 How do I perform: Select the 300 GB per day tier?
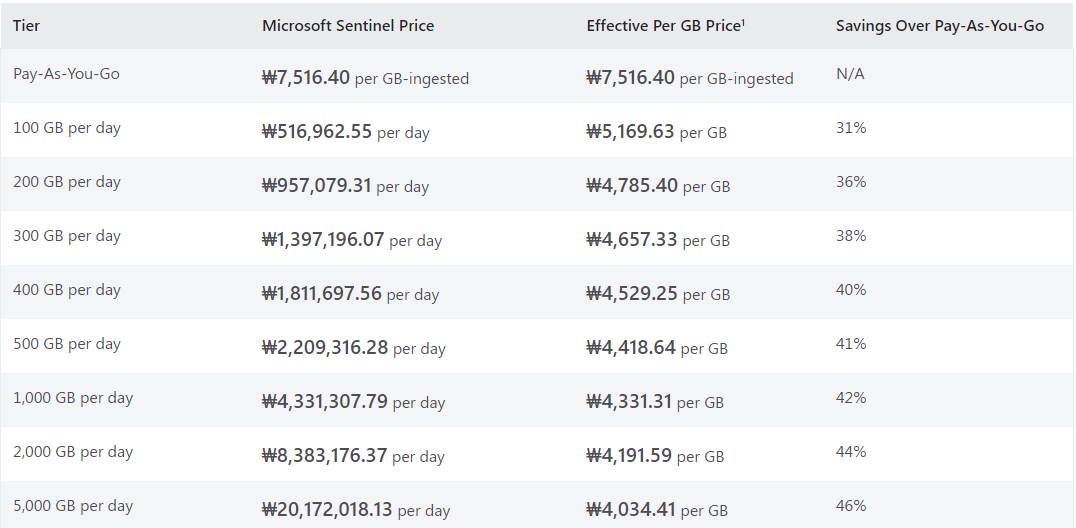click(x=66, y=236)
